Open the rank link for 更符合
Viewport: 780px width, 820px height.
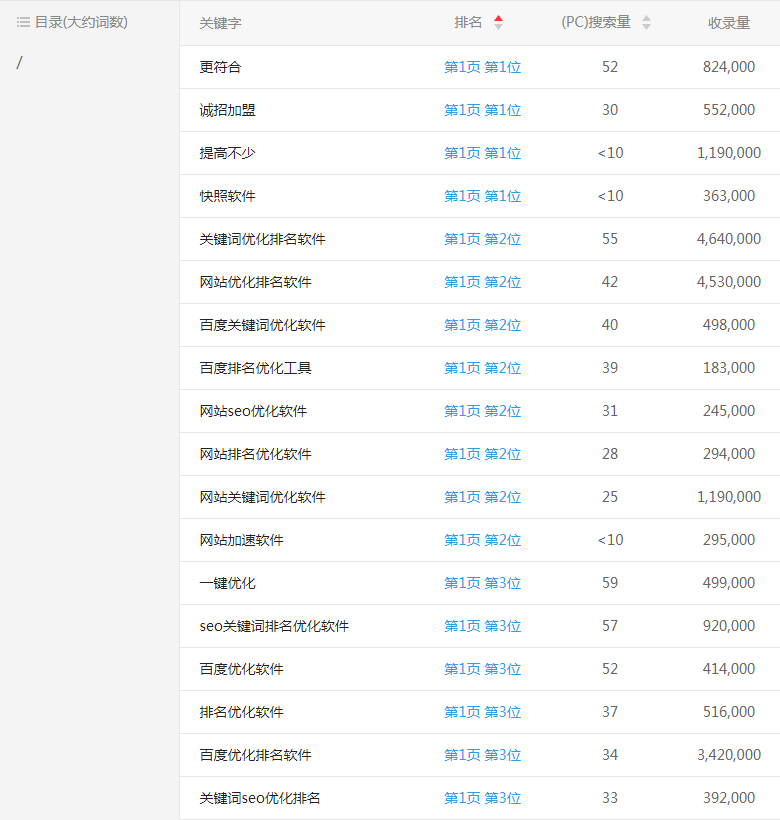(x=482, y=67)
